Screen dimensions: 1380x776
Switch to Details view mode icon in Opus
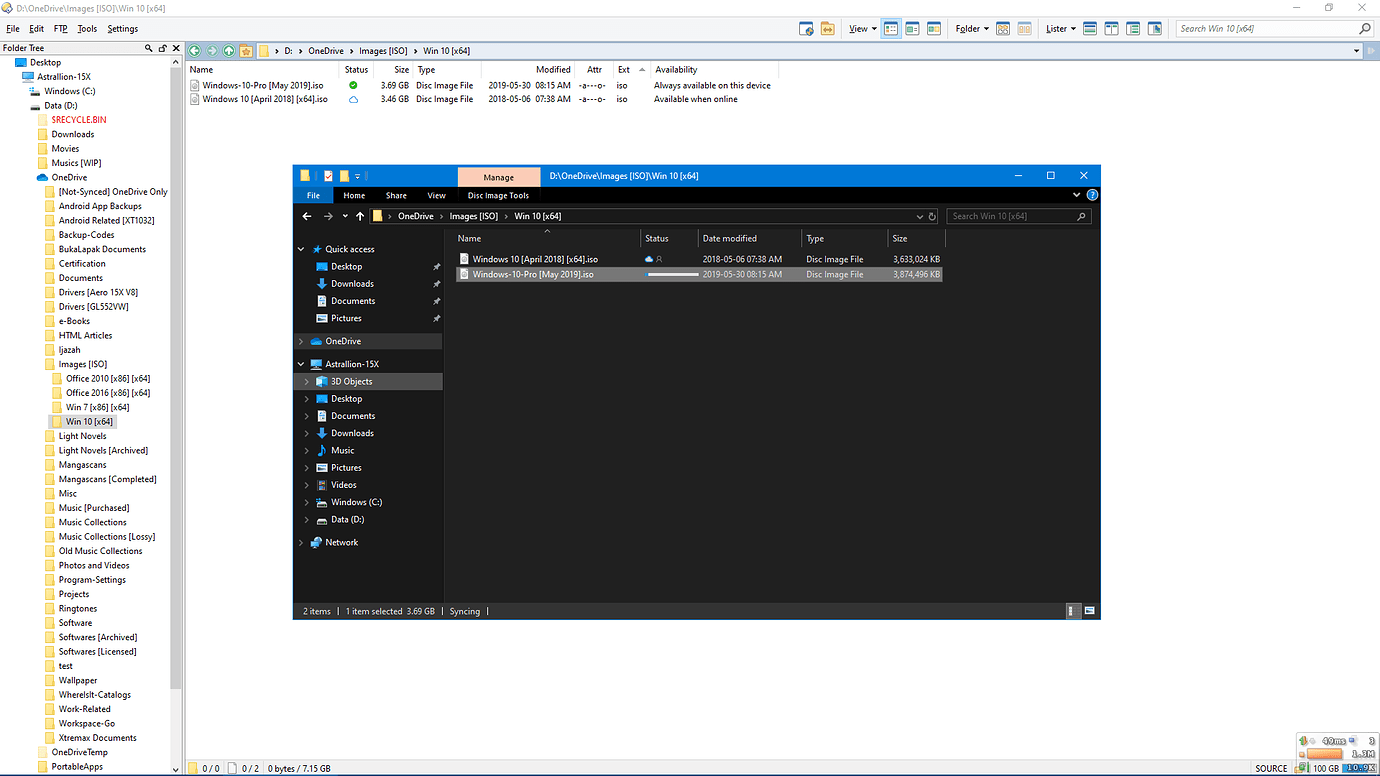click(x=891, y=29)
